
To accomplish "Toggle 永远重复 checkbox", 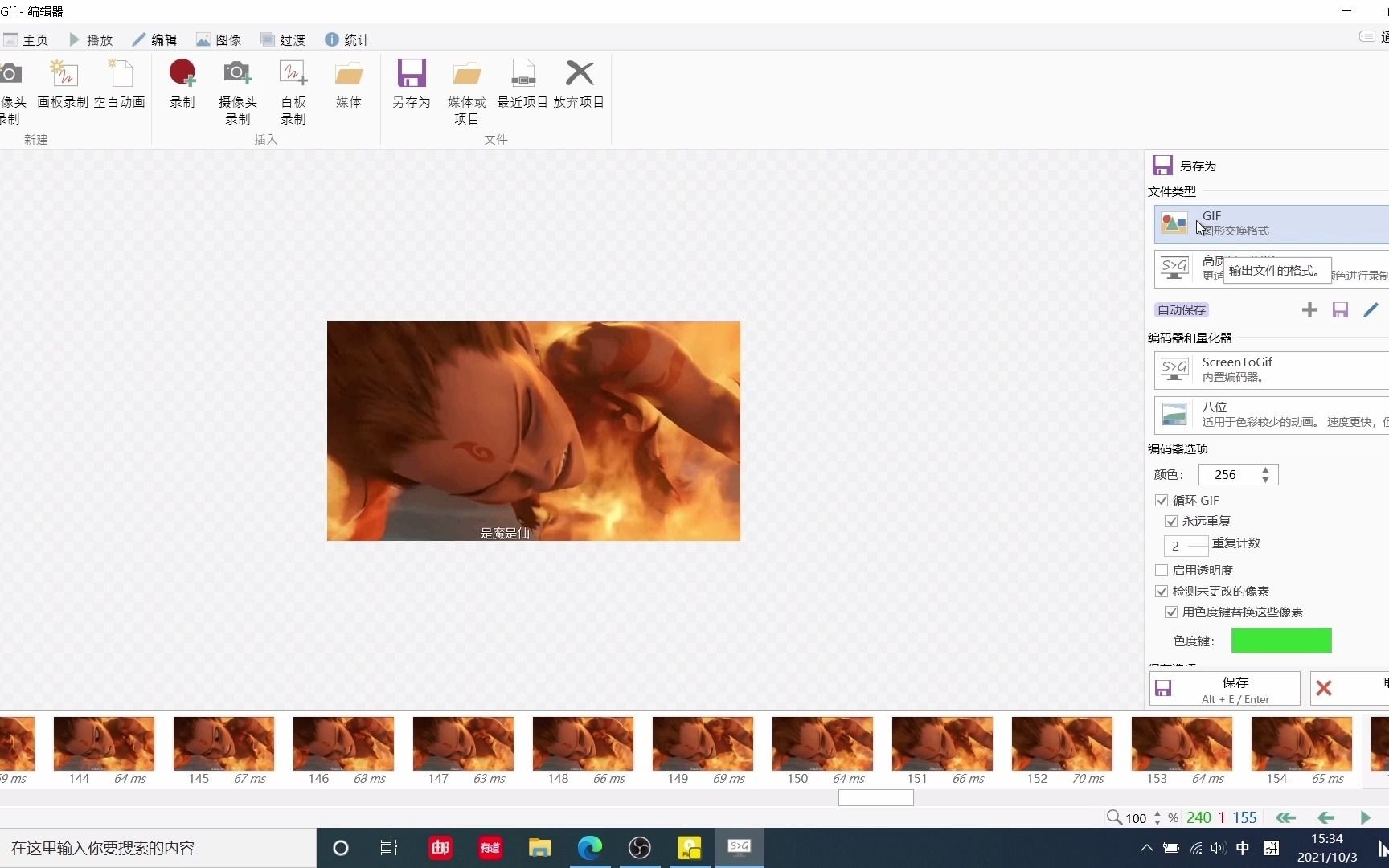I will [x=1171, y=522].
